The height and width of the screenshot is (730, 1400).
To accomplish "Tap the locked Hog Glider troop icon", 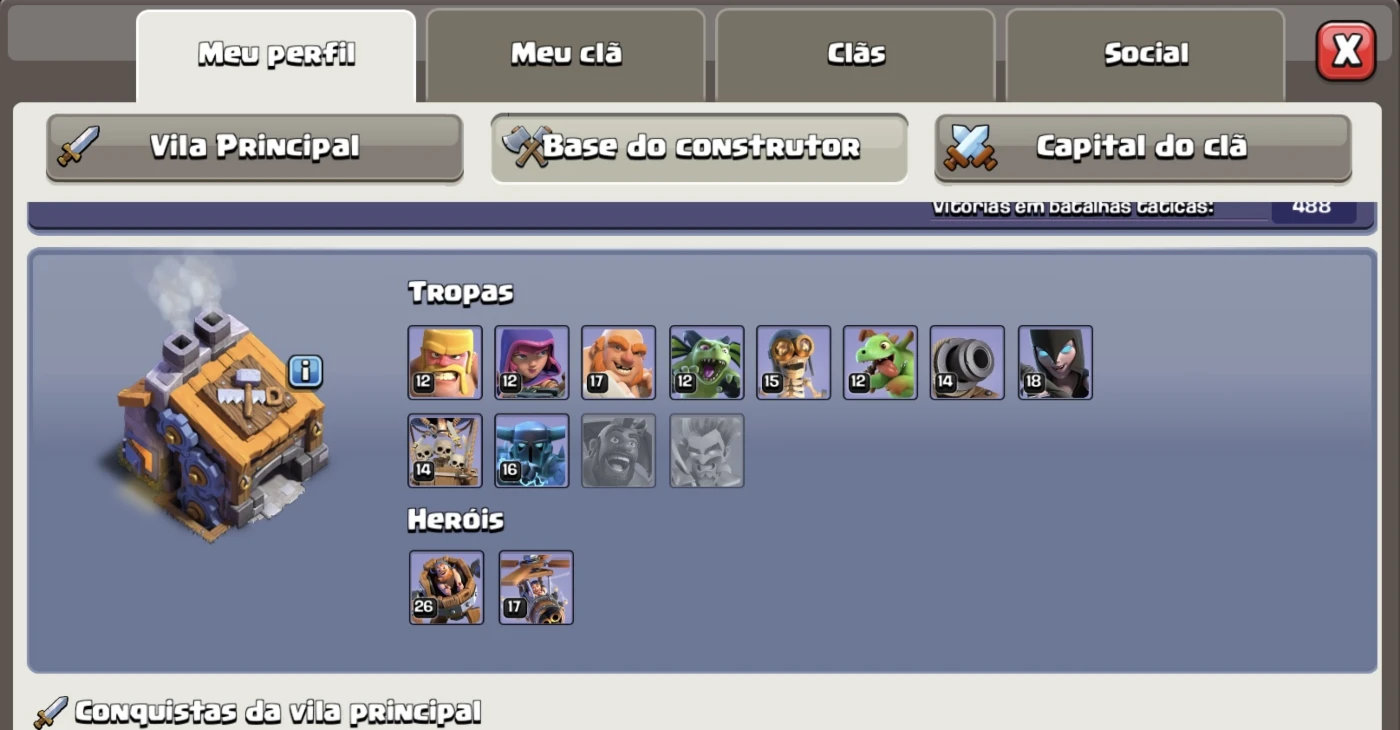I will coord(619,451).
